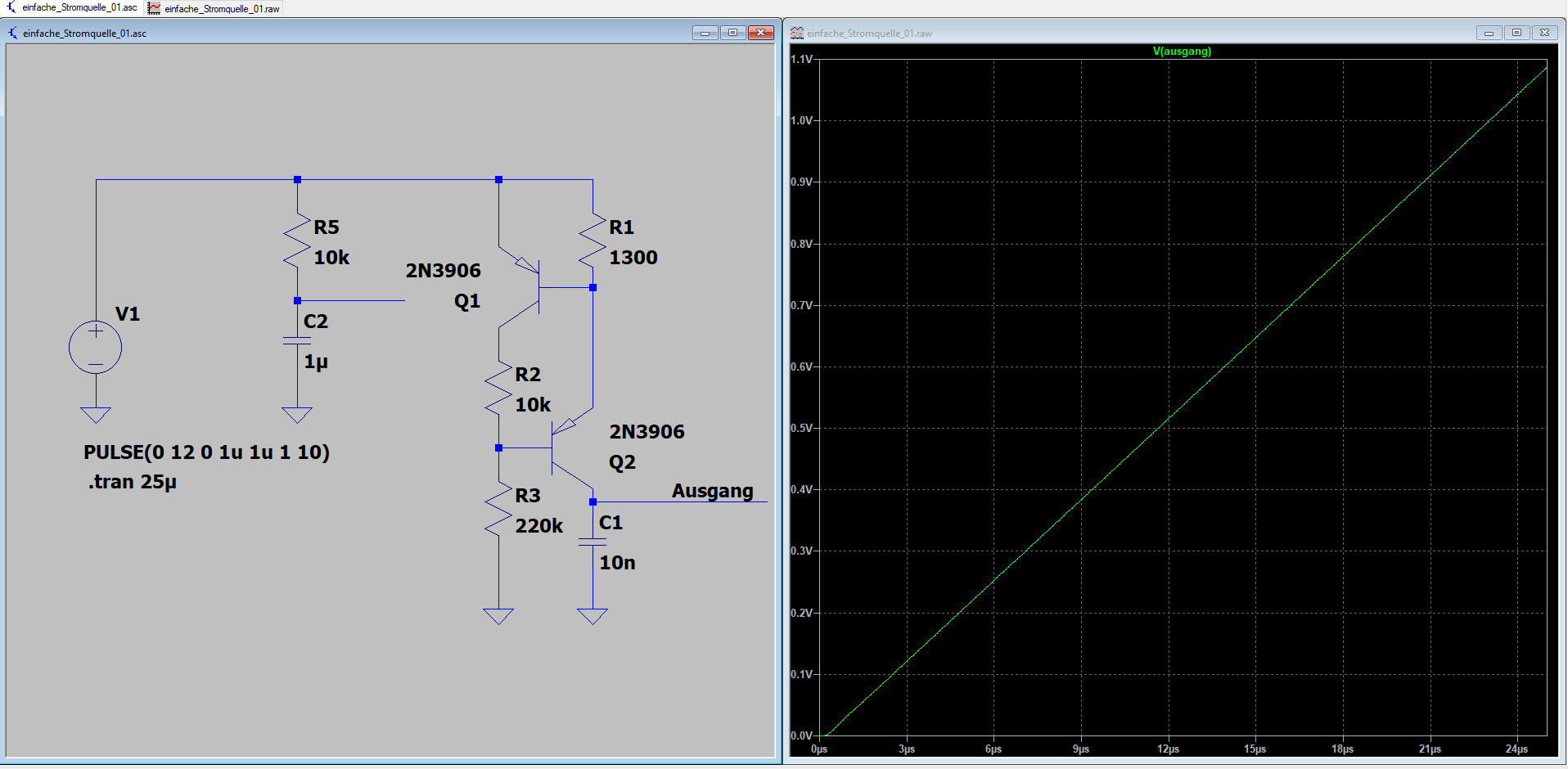Click the V(ausgang) trace label

pos(1182,51)
